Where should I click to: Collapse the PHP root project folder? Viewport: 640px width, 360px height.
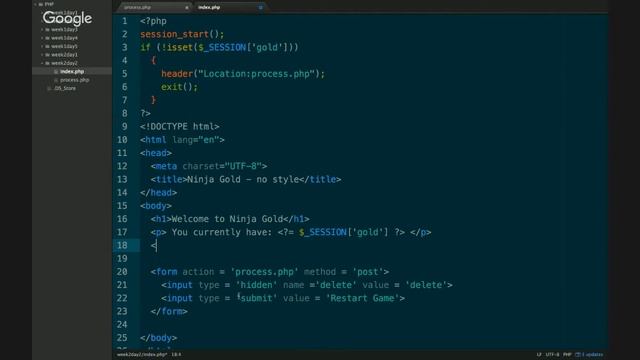click(x=36, y=4)
